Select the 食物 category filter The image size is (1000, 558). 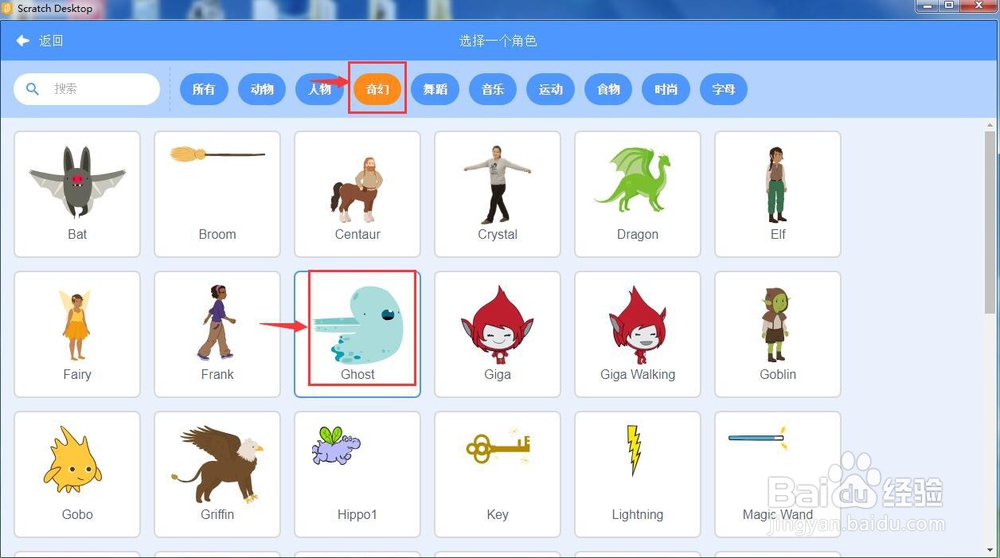click(x=608, y=89)
